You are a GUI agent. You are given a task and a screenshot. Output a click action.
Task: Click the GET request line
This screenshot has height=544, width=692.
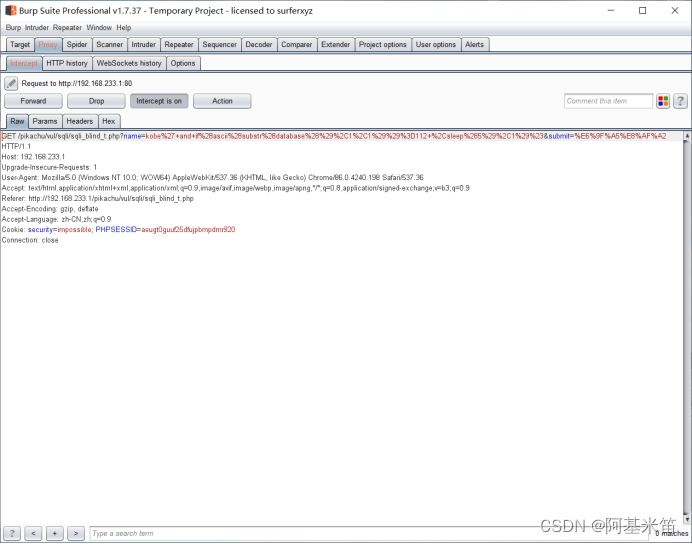[334, 136]
